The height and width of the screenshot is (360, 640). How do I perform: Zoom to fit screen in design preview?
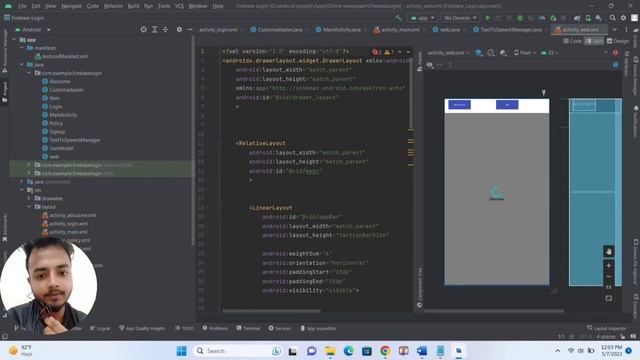click(x=609, y=298)
